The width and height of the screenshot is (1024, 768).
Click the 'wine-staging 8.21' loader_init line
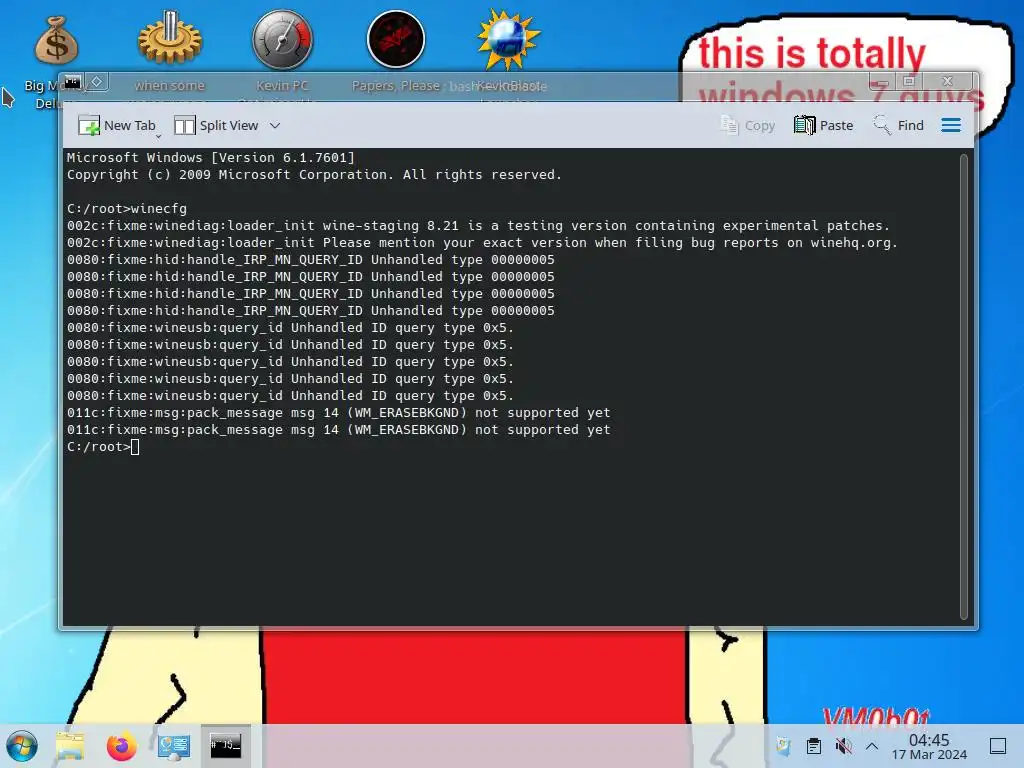pyautogui.click(x=478, y=225)
